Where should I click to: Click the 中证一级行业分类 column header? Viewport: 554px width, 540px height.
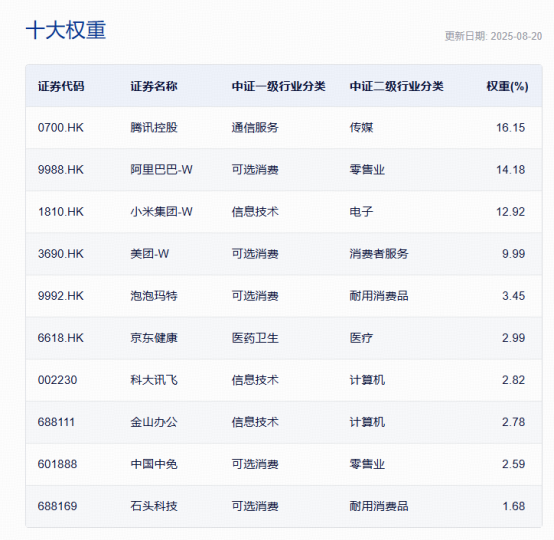pyautogui.click(x=278, y=86)
